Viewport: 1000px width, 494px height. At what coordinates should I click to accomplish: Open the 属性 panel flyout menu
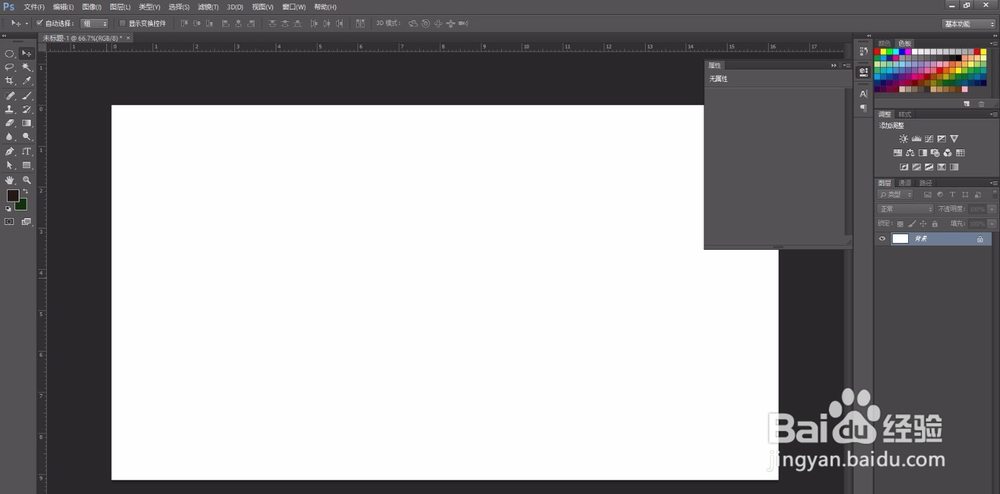[846, 66]
